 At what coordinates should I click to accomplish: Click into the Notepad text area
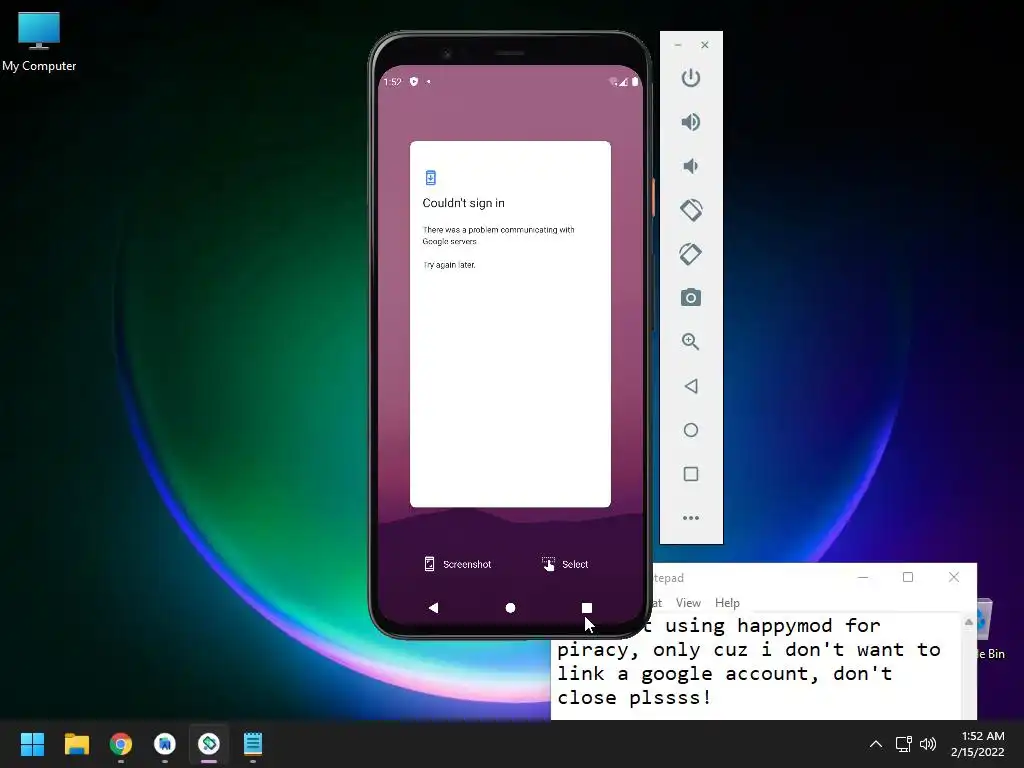pyautogui.click(x=756, y=666)
